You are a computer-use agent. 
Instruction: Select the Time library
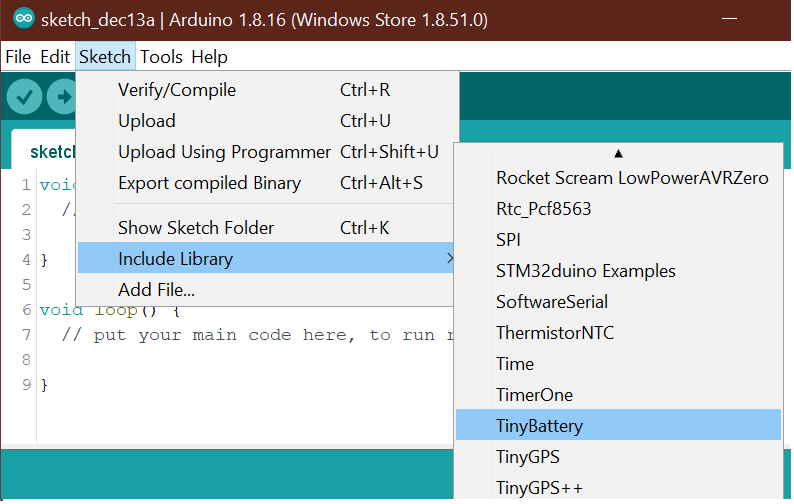[618, 364]
